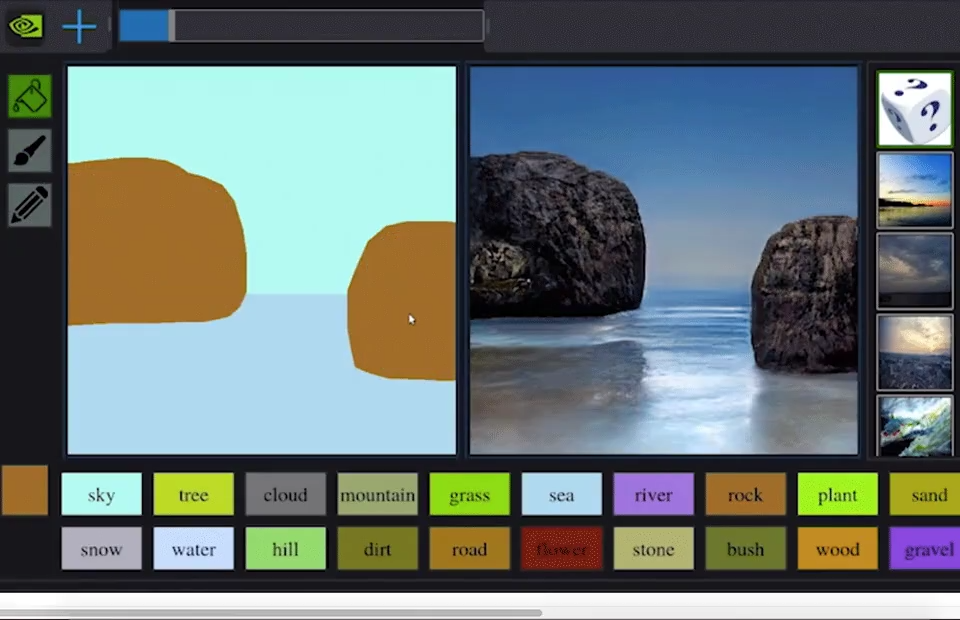
Task: Select the mountain label swatch
Action: coord(378,494)
